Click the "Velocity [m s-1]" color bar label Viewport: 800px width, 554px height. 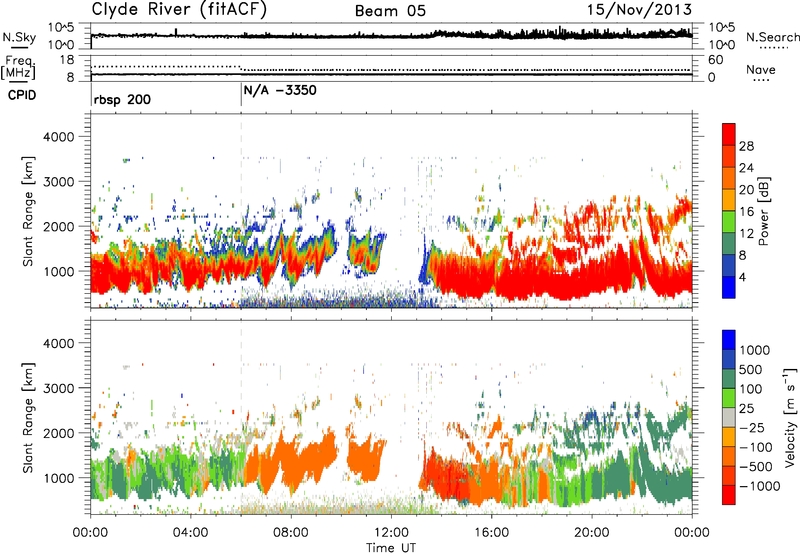click(x=790, y=417)
